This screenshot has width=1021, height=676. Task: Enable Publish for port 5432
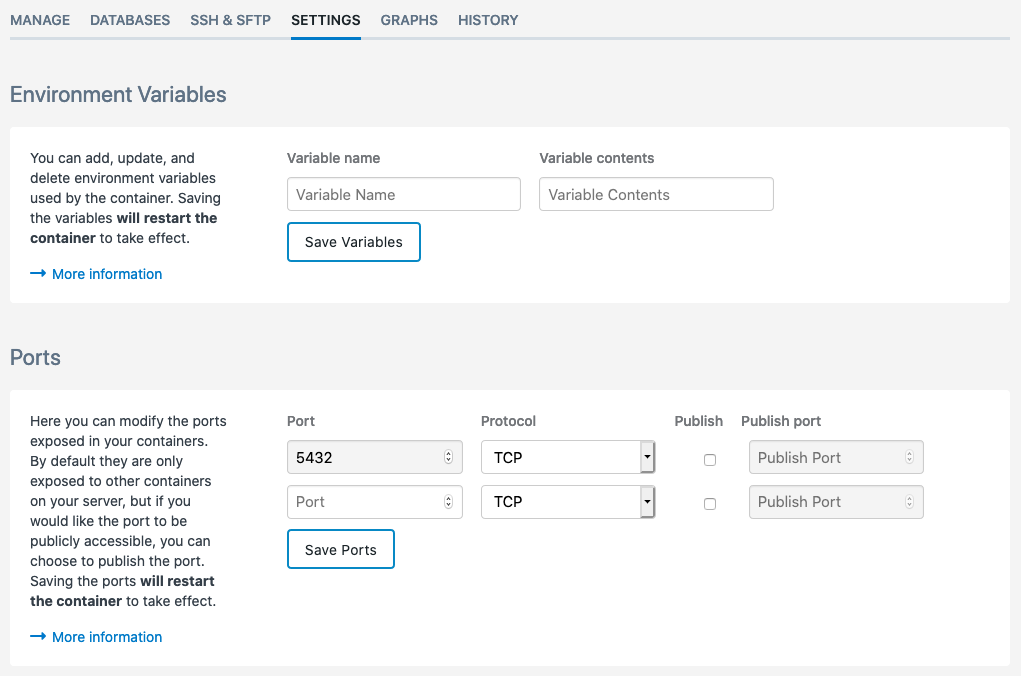point(710,459)
